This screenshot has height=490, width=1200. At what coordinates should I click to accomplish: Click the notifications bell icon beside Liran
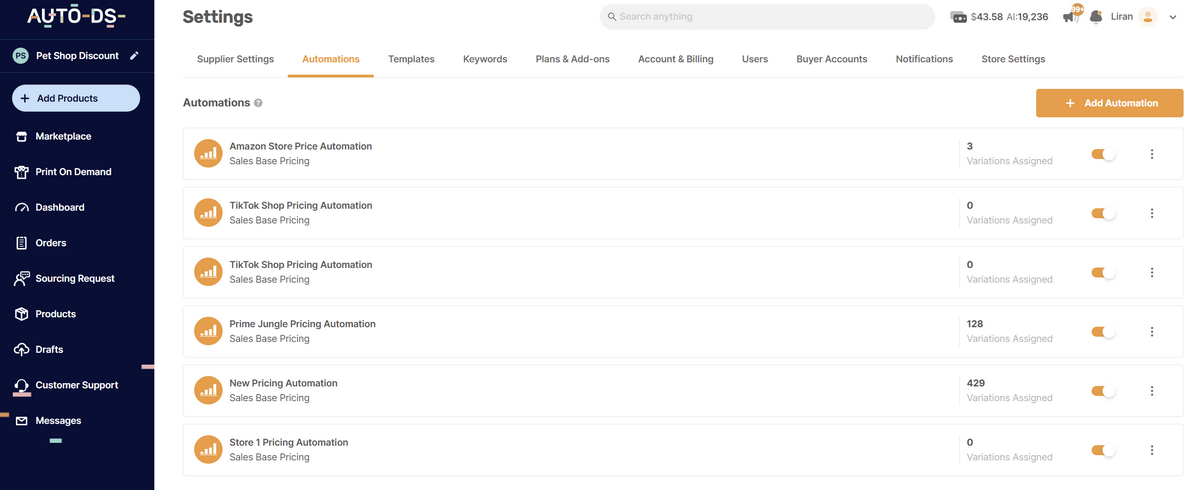1096,17
